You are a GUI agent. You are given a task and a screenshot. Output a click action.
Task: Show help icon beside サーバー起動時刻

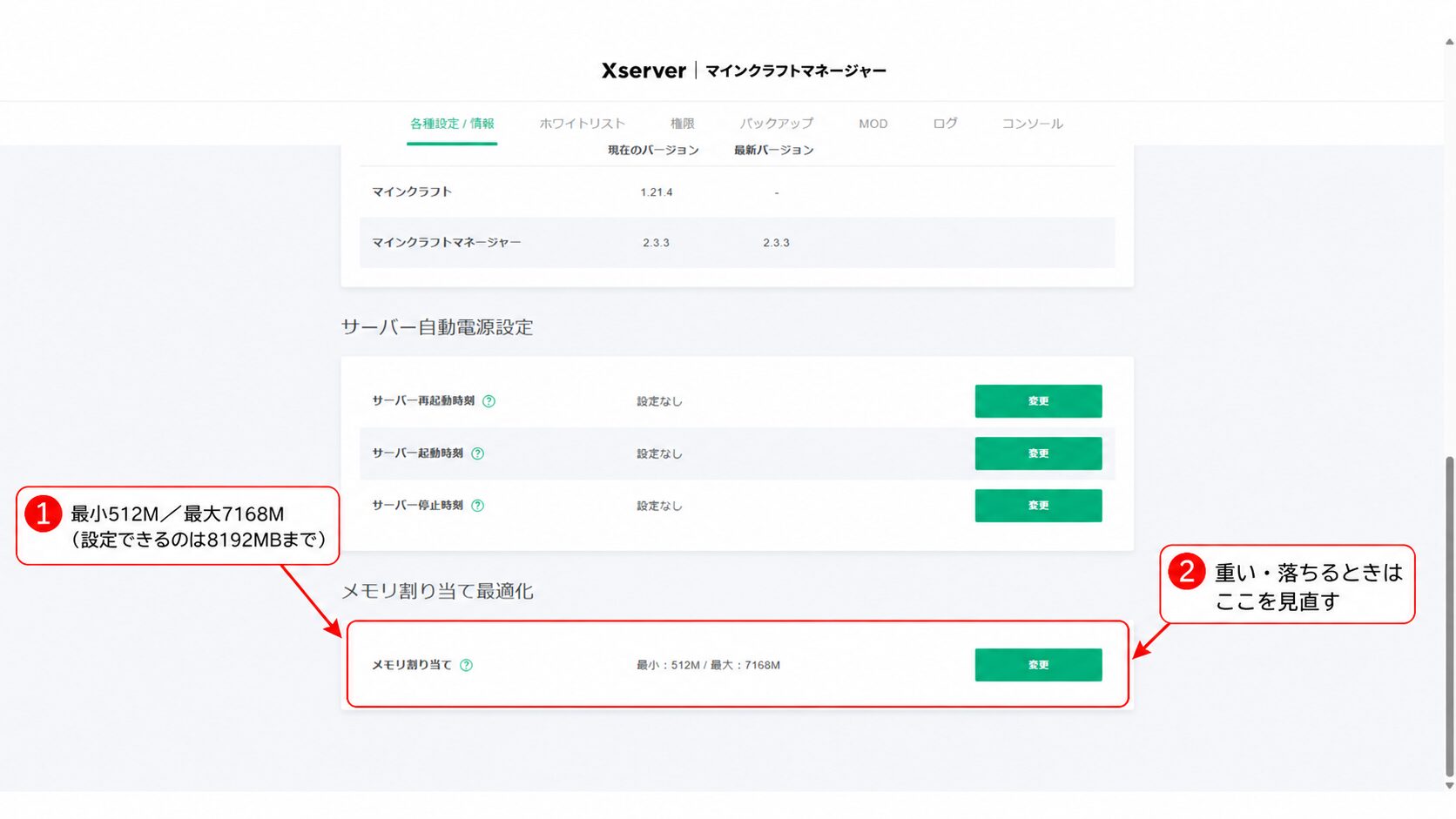pos(477,453)
